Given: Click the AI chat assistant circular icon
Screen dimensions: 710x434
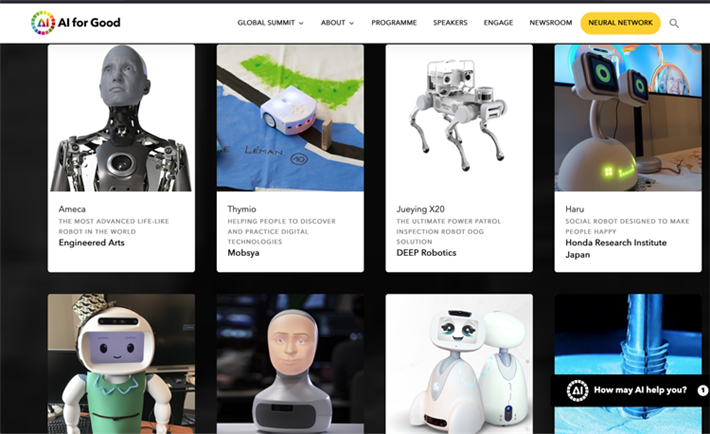Looking at the screenshot, I should (x=577, y=390).
